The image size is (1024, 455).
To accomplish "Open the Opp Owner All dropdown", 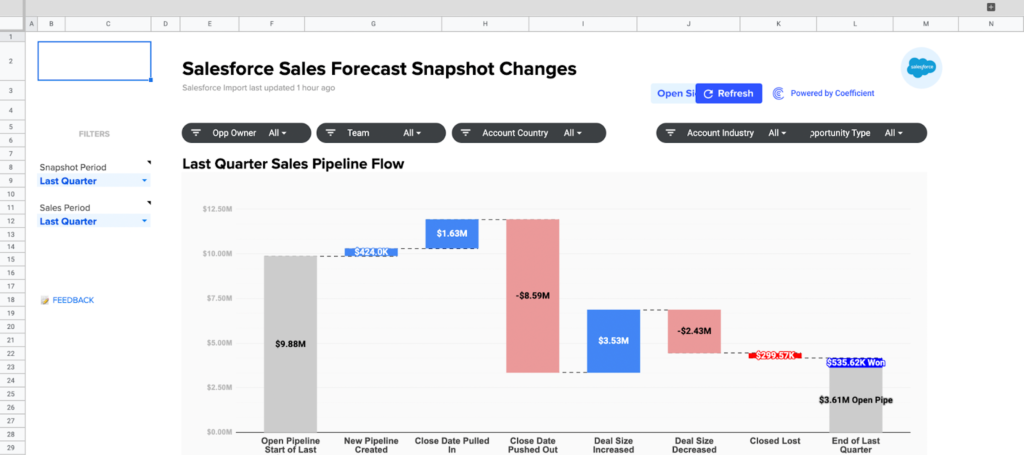I will pyautogui.click(x=277, y=133).
